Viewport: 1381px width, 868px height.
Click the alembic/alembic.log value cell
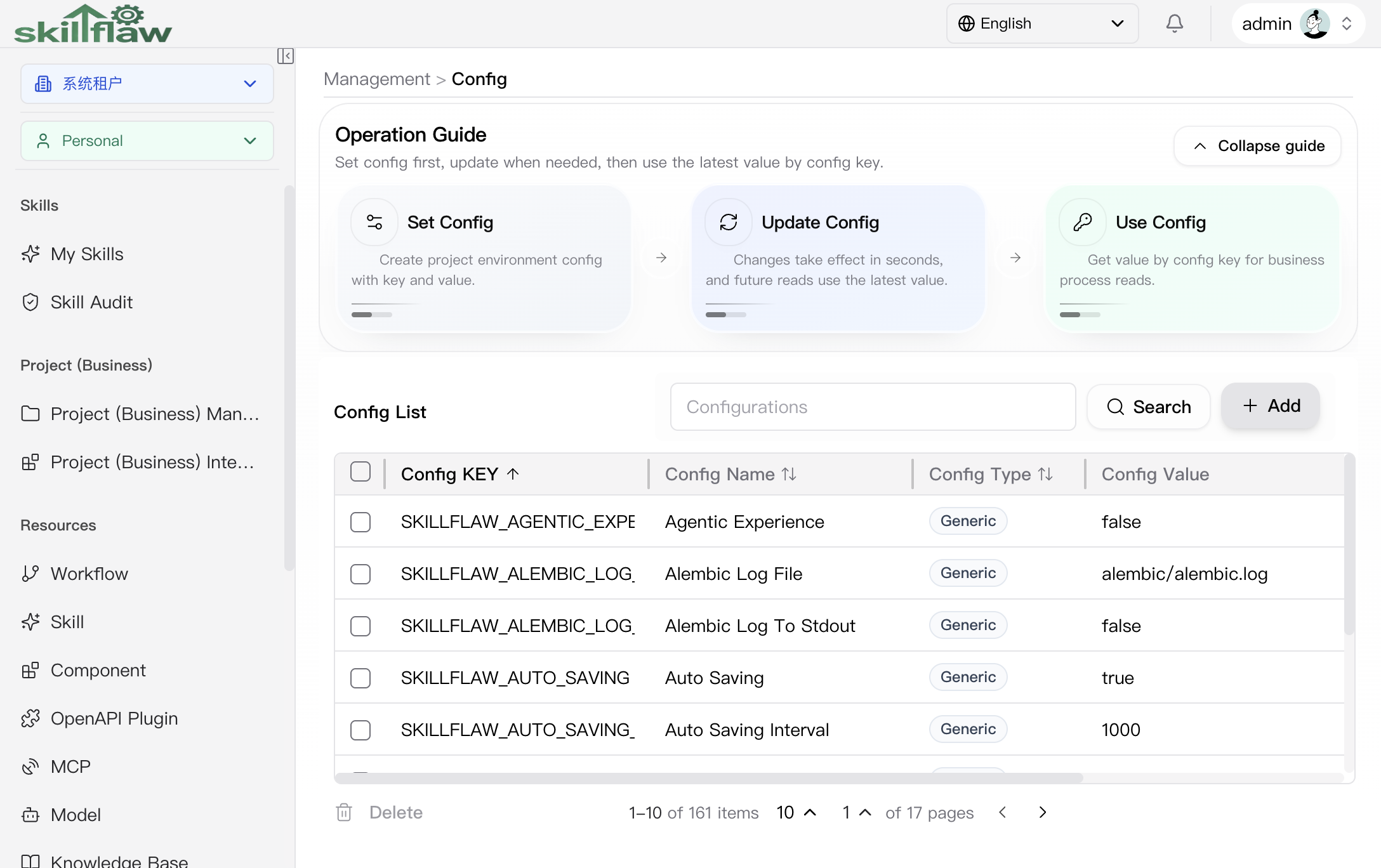pyautogui.click(x=1184, y=574)
